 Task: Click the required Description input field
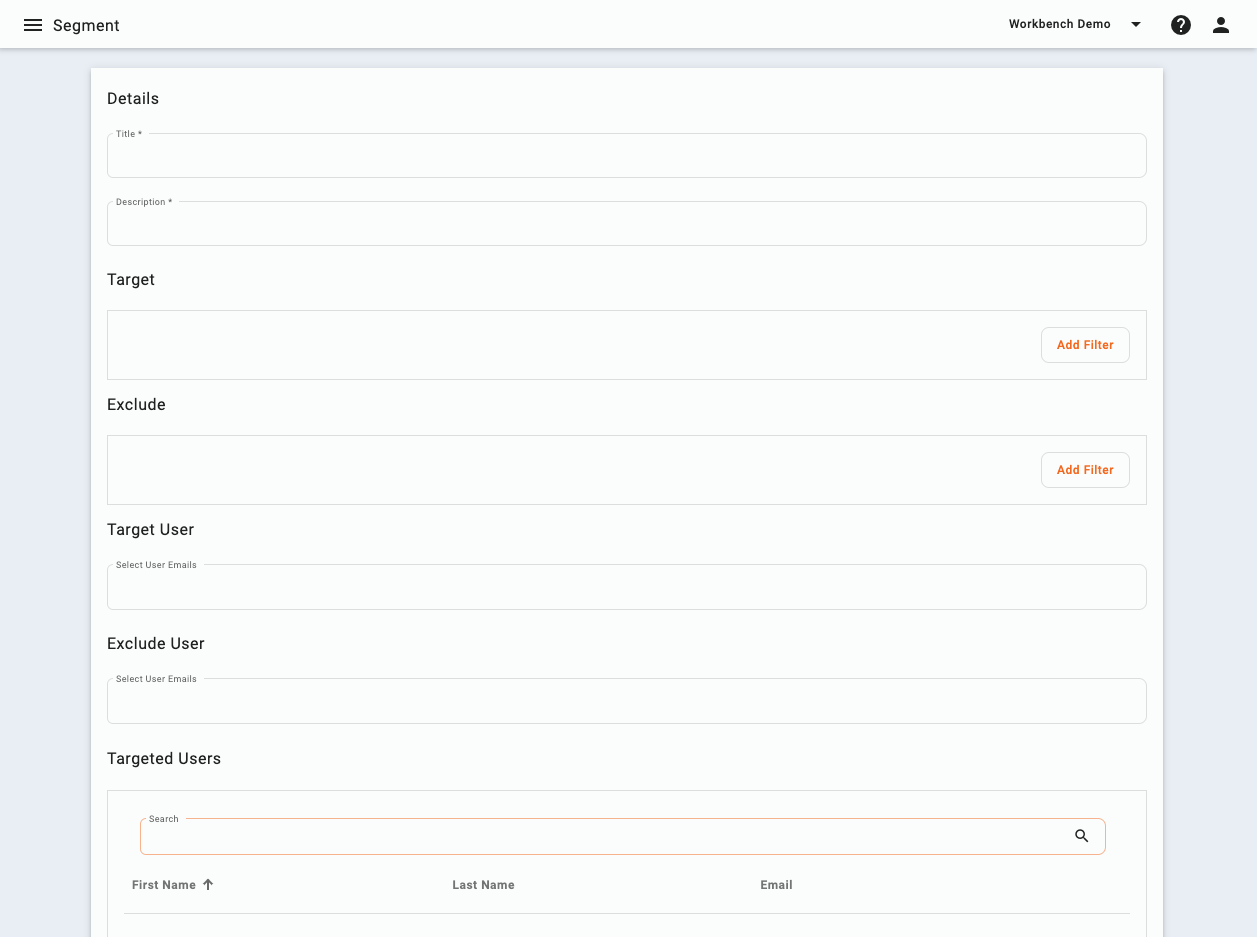click(x=626, y=223)
